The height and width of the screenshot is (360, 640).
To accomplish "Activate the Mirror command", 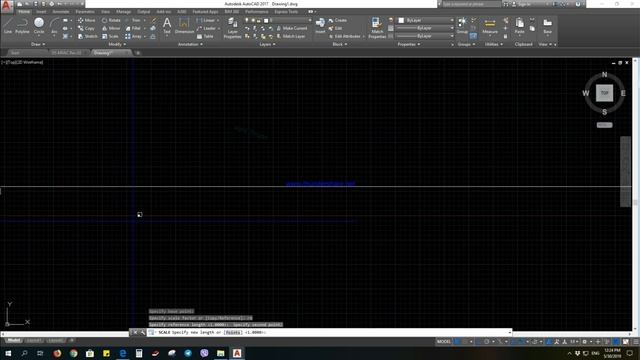I will 111,28.
